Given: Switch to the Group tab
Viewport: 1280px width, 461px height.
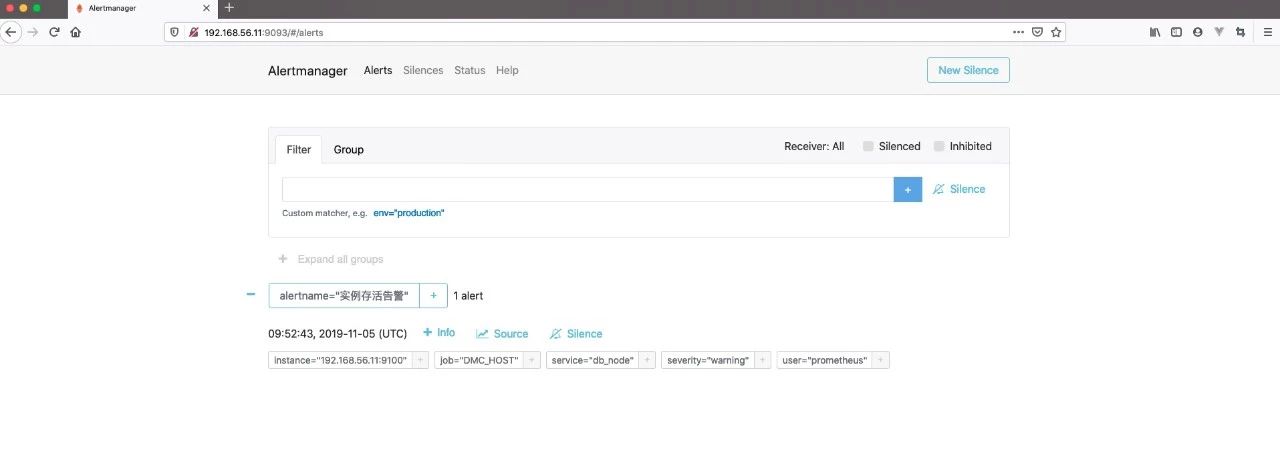Looking at the screenshot, I should [349, 150].
